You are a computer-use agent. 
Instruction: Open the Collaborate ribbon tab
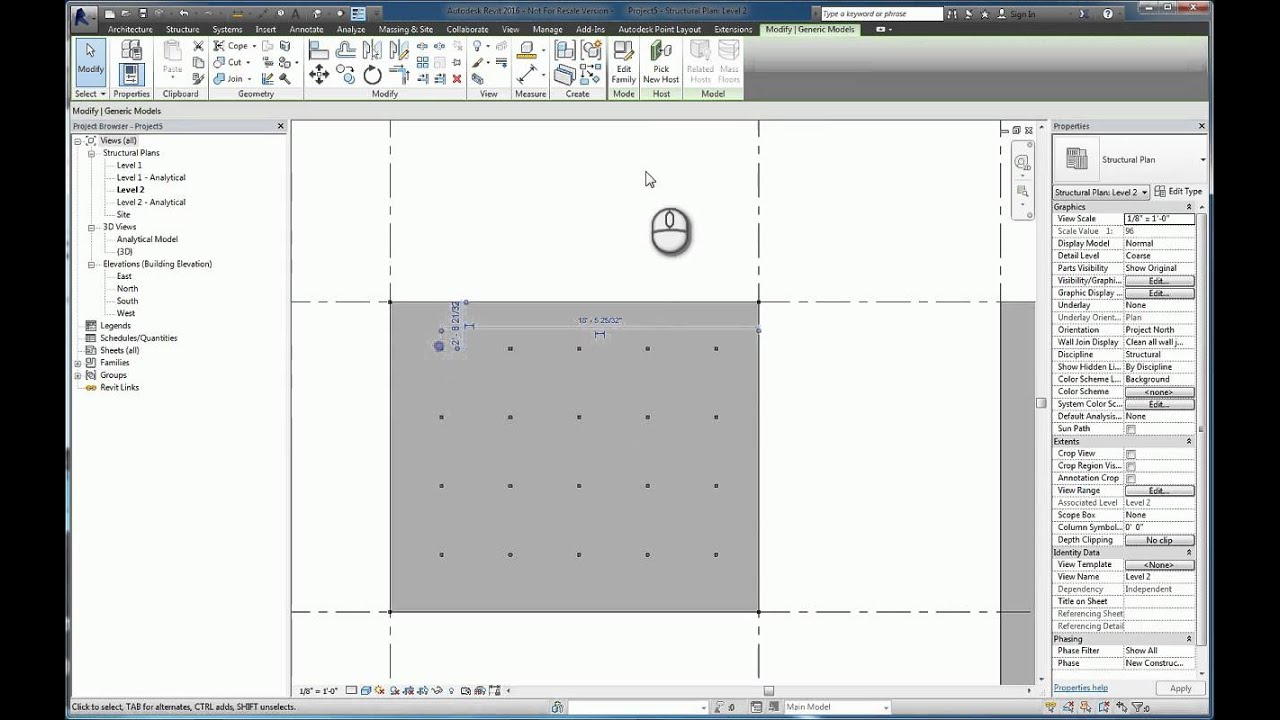click(467, 29)
